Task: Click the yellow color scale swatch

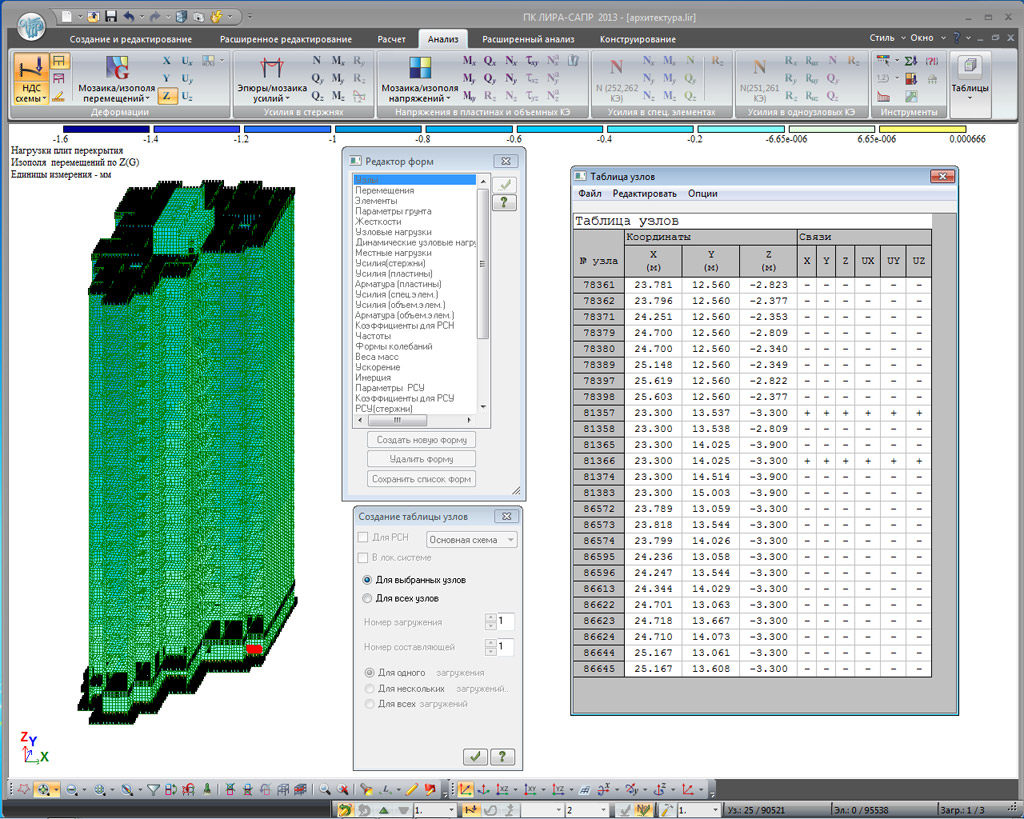Action: [x=921, y=129]
